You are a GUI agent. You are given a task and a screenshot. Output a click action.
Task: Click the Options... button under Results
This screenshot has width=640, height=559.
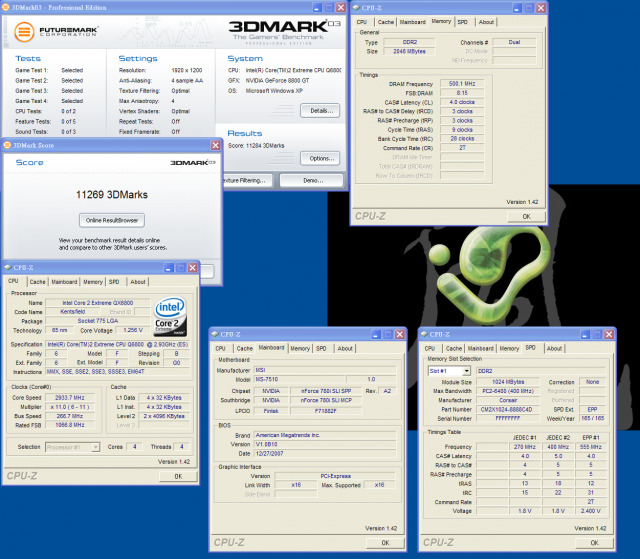tap(320, 158)
